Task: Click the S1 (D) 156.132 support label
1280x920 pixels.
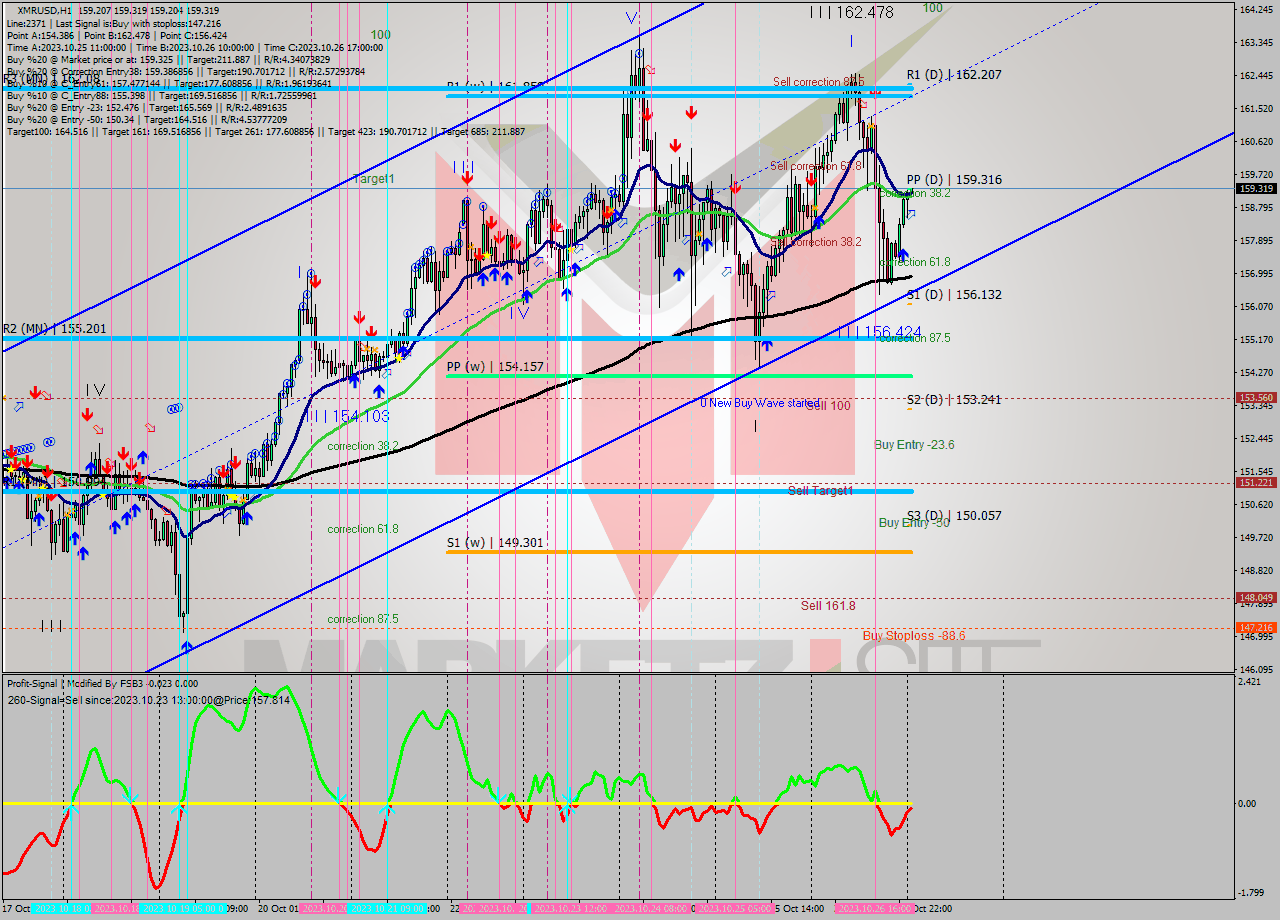Action: coord(953,295)
